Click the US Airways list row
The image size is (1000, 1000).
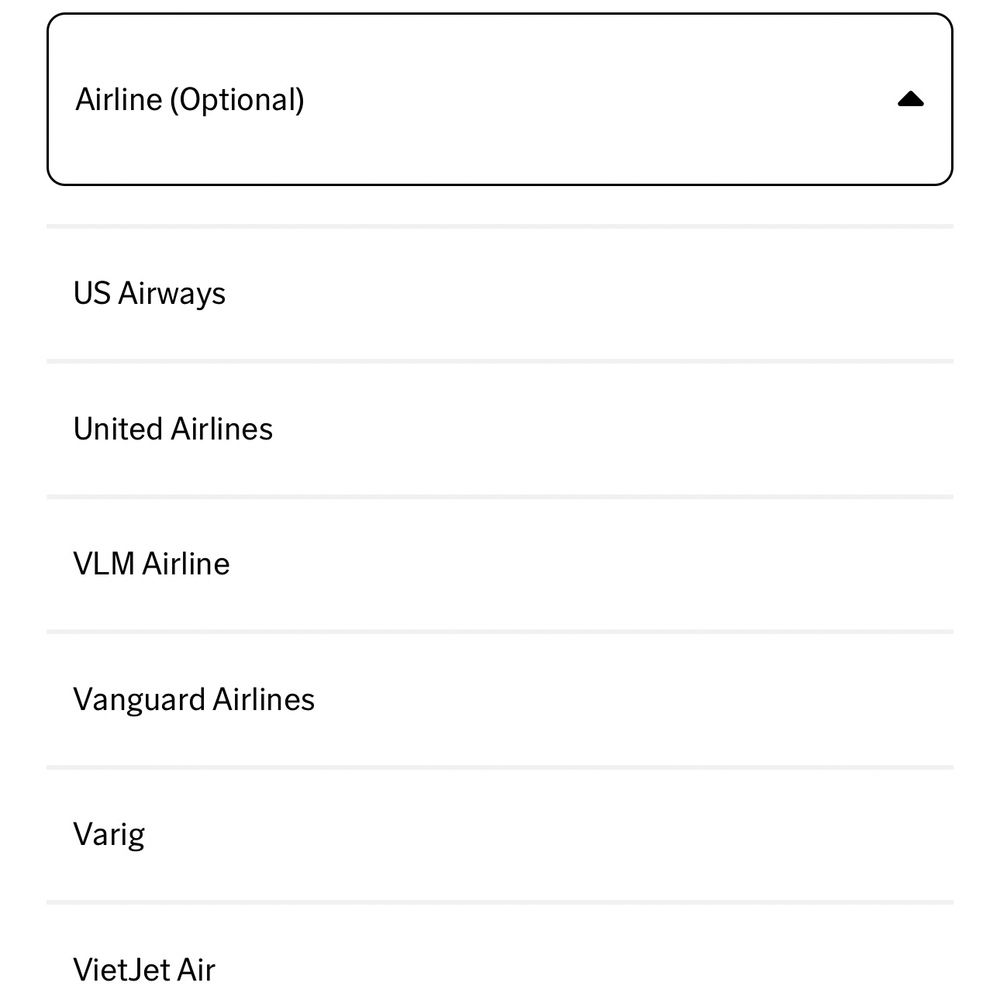(x=500, y=293)
